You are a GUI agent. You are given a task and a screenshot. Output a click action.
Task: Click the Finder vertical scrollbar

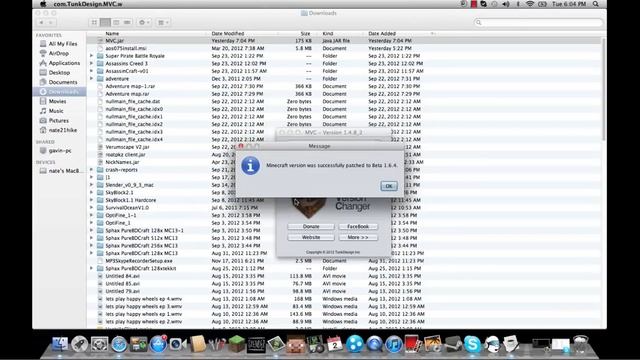pos(604,89)
